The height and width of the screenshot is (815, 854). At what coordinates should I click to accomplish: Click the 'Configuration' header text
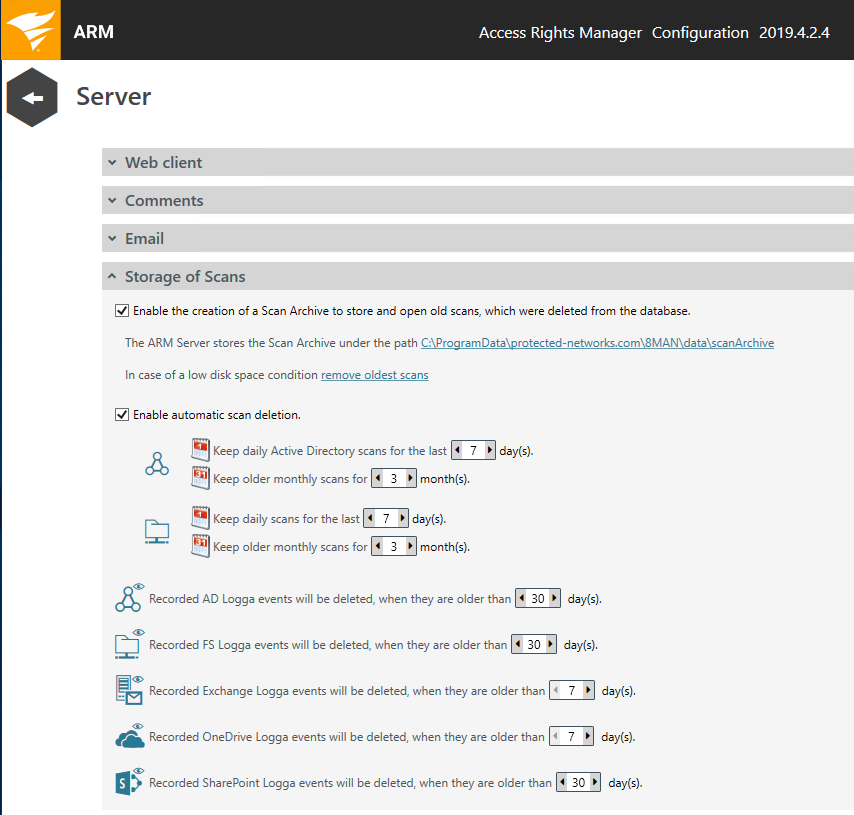pos(700,33)
